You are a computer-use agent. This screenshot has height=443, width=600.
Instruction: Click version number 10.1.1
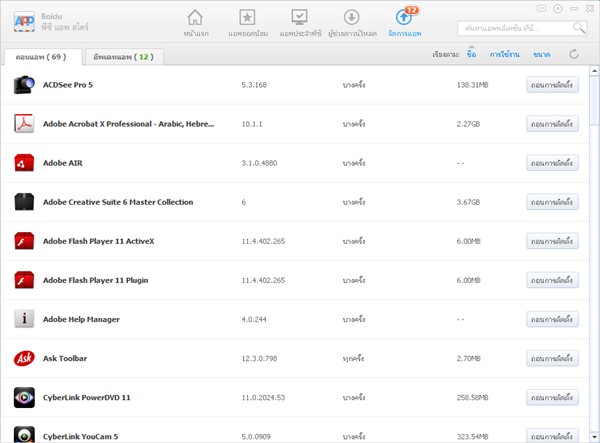(x=252, y=124)
